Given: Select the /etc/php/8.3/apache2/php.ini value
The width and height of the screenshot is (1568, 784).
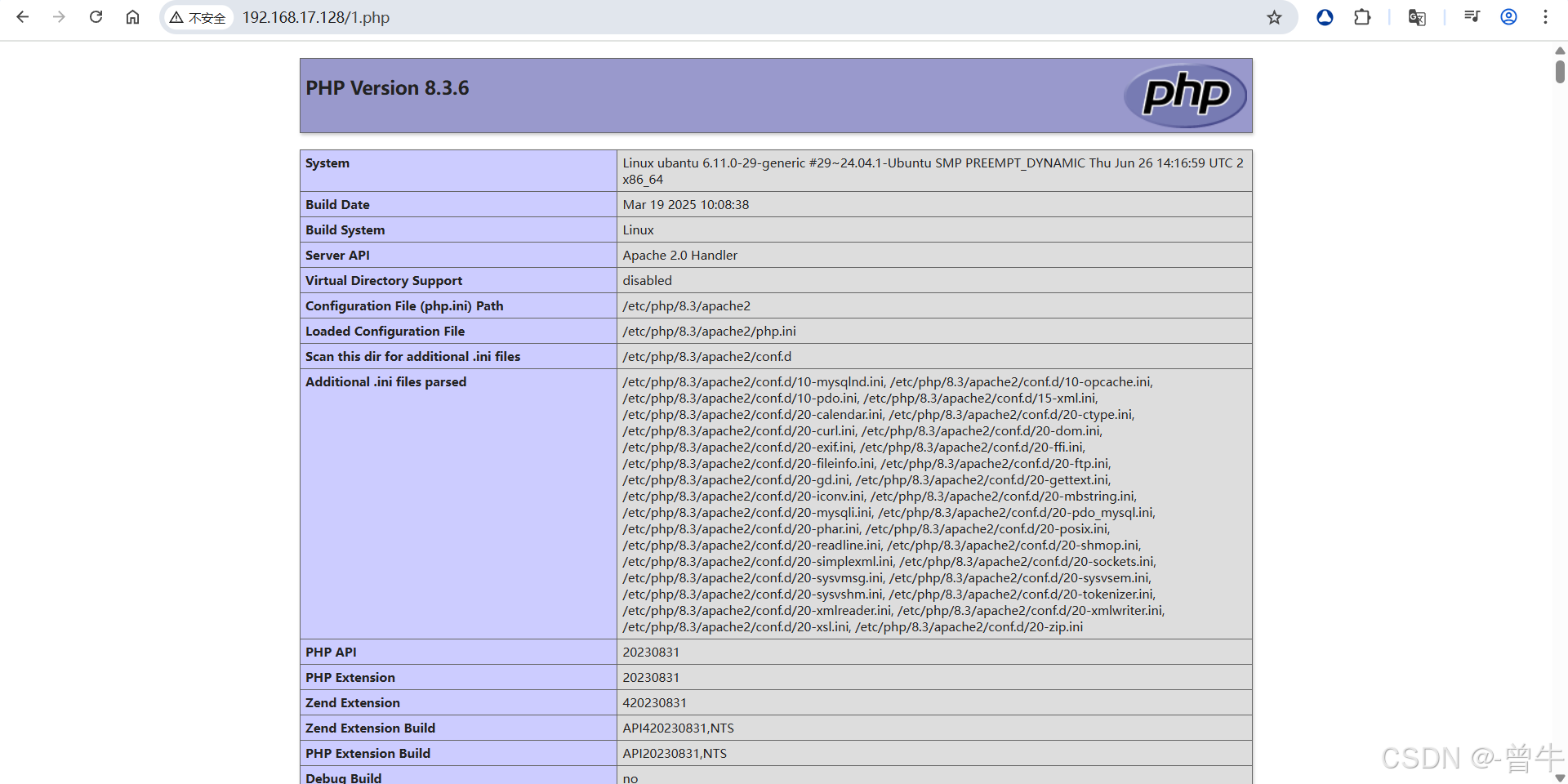Looking at the screenshot, I should click(x=709, y=332).
